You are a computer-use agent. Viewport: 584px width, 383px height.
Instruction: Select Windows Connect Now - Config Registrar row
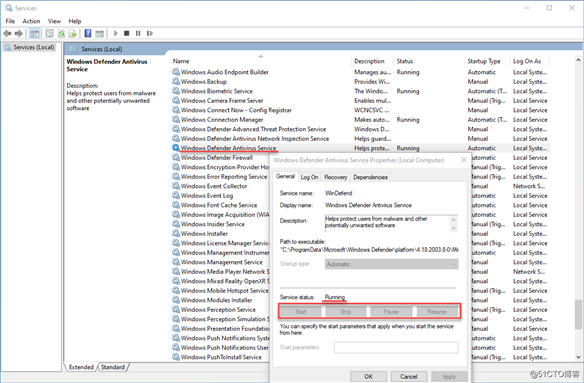[361, 110]
